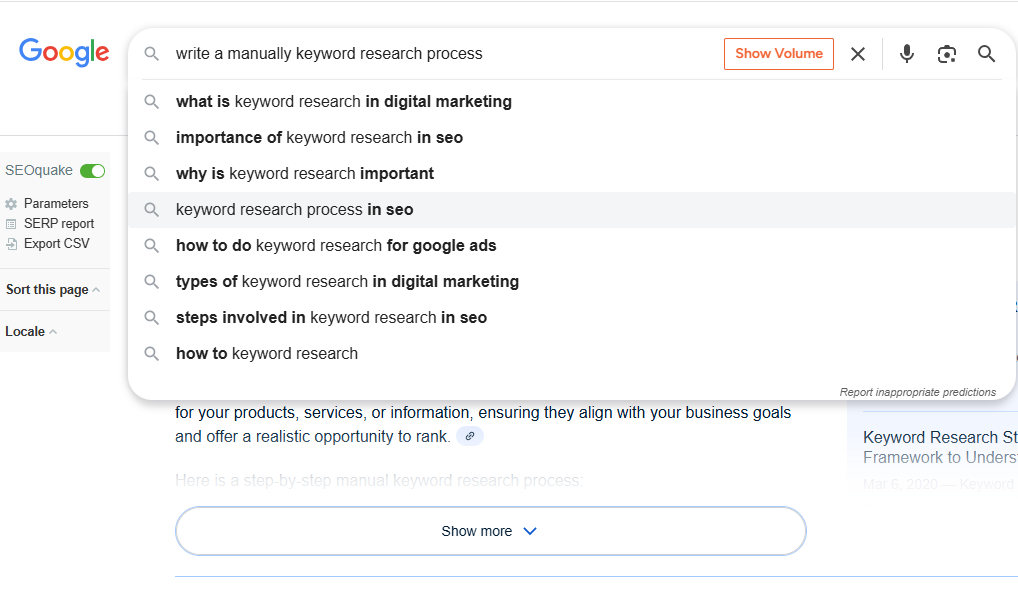Click the SEOquake Parameters gear icon
This screenshot has height=594, width=1018.
pyautogui.click(x=11, y=204)
